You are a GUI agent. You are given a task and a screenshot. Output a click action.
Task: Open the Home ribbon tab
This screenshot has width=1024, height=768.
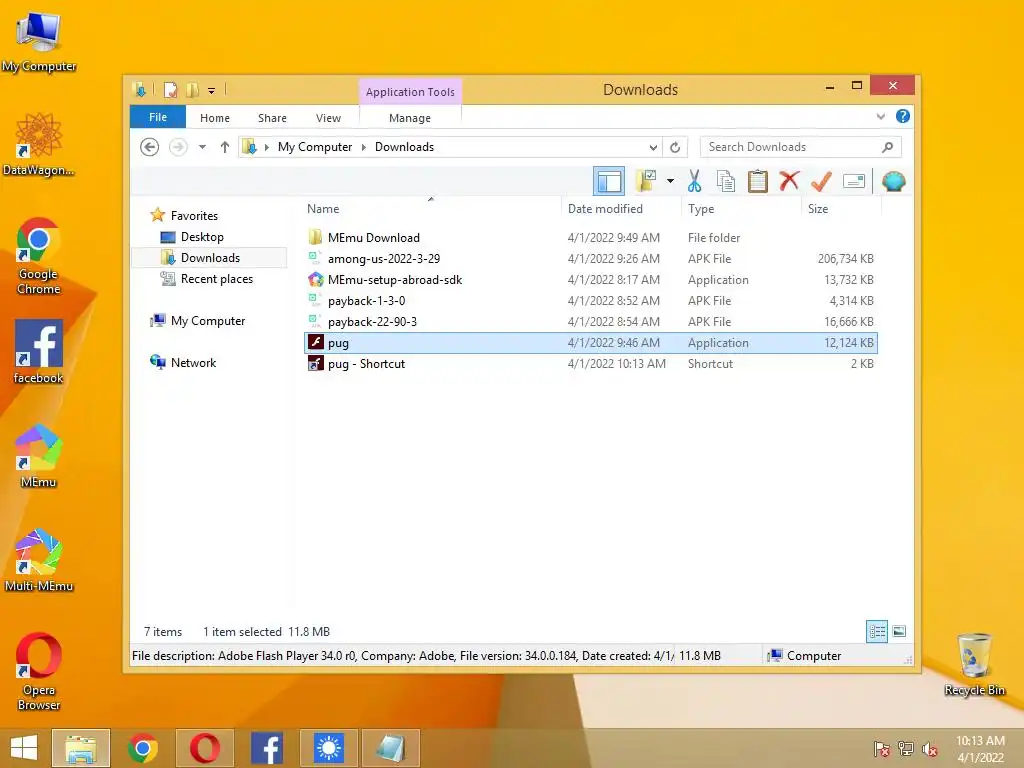(x=215, y=118)
